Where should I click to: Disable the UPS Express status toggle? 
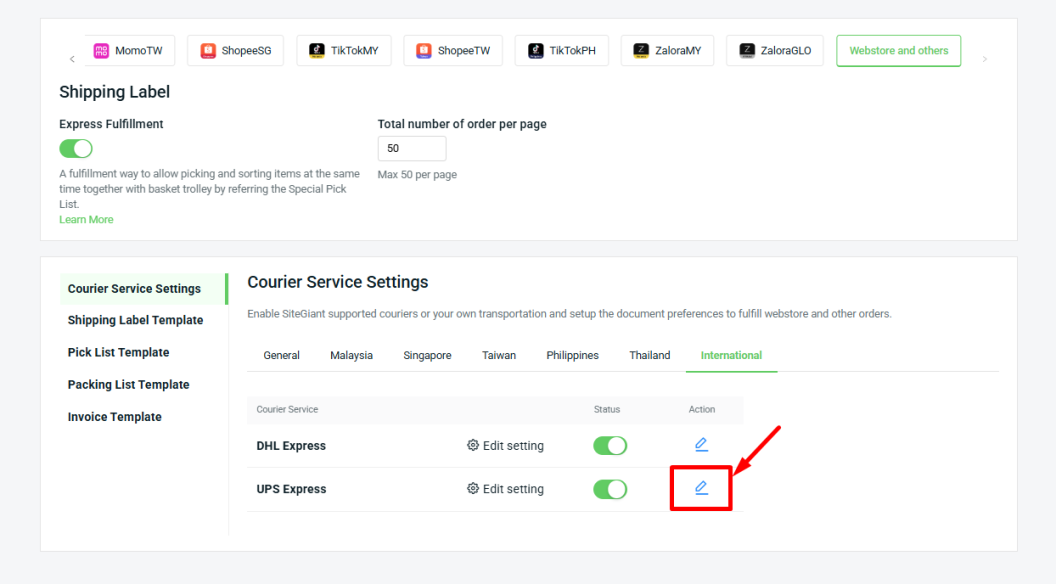(x=610, y=489)
